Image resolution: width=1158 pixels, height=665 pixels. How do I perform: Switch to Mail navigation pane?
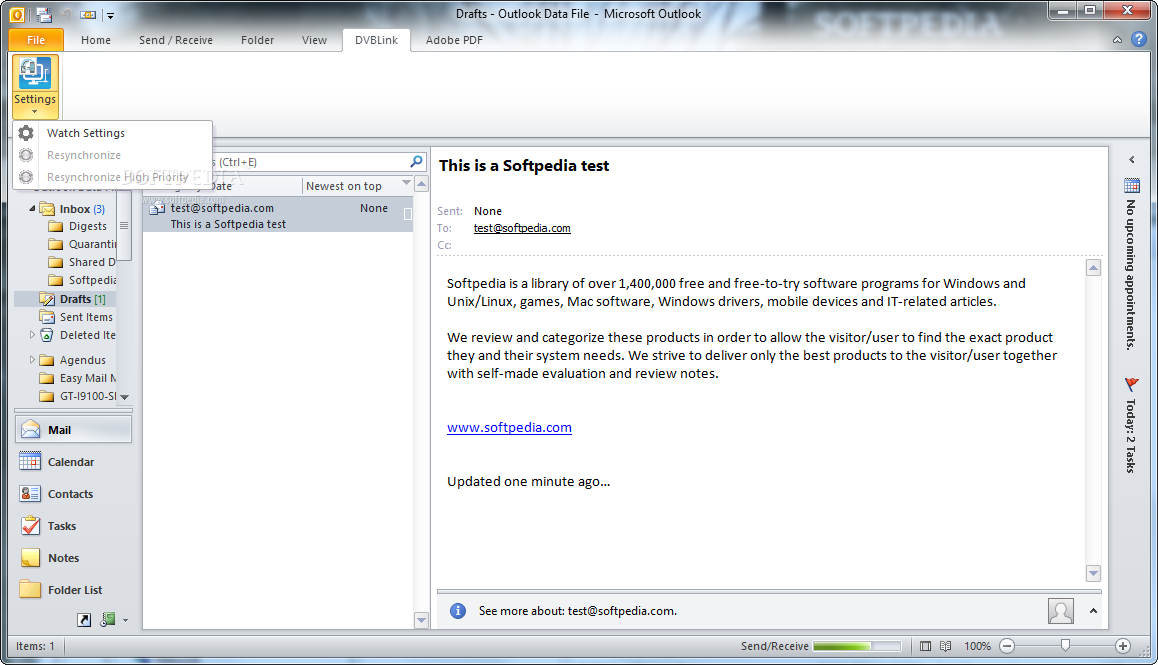(x=73, y=430)
